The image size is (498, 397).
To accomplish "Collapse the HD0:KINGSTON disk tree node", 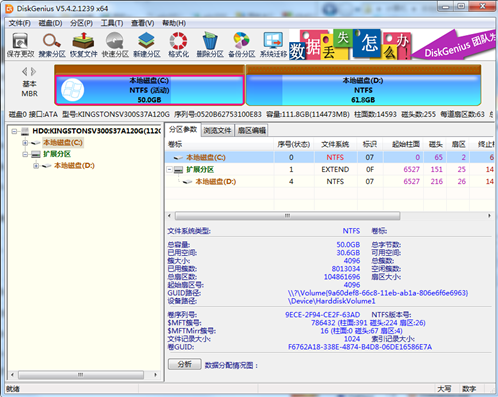I will (x=14, y=131).
